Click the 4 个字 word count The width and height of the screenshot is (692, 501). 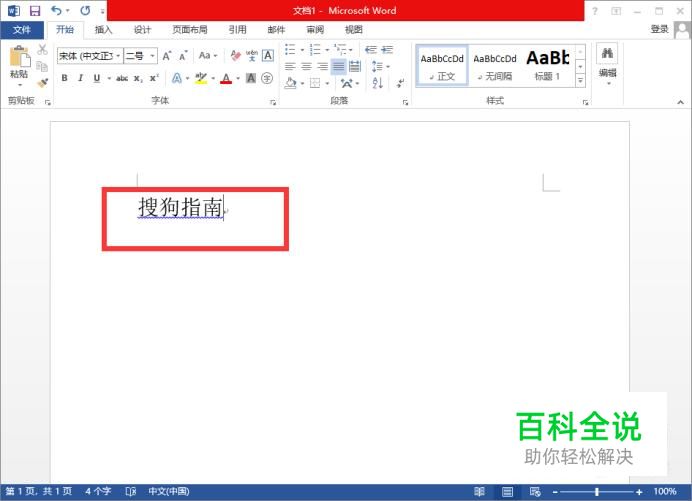98,491
